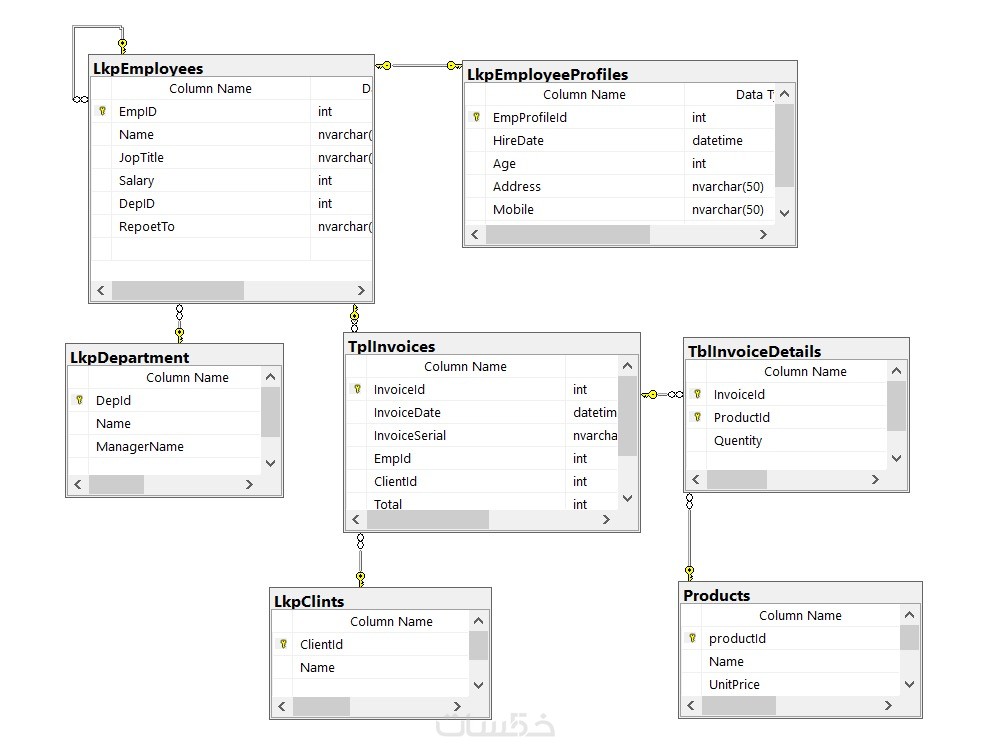Select the InvoiceSerial row in TplInvoices

pos(483,435)
